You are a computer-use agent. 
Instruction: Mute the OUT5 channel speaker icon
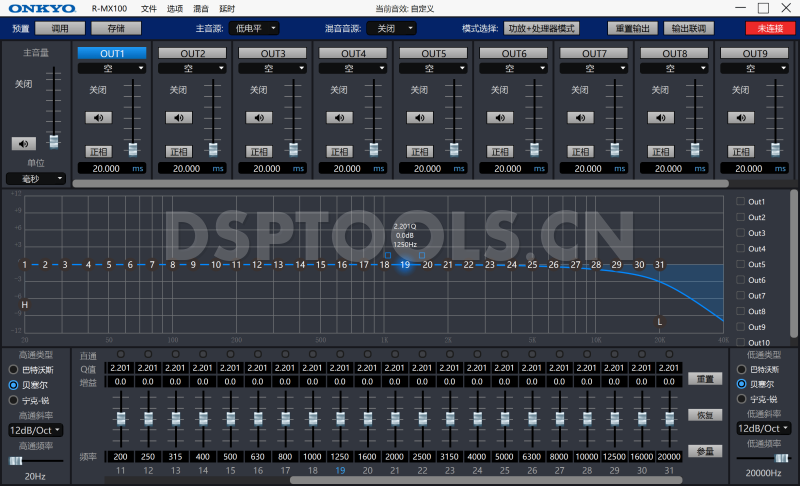pos(420,117)
